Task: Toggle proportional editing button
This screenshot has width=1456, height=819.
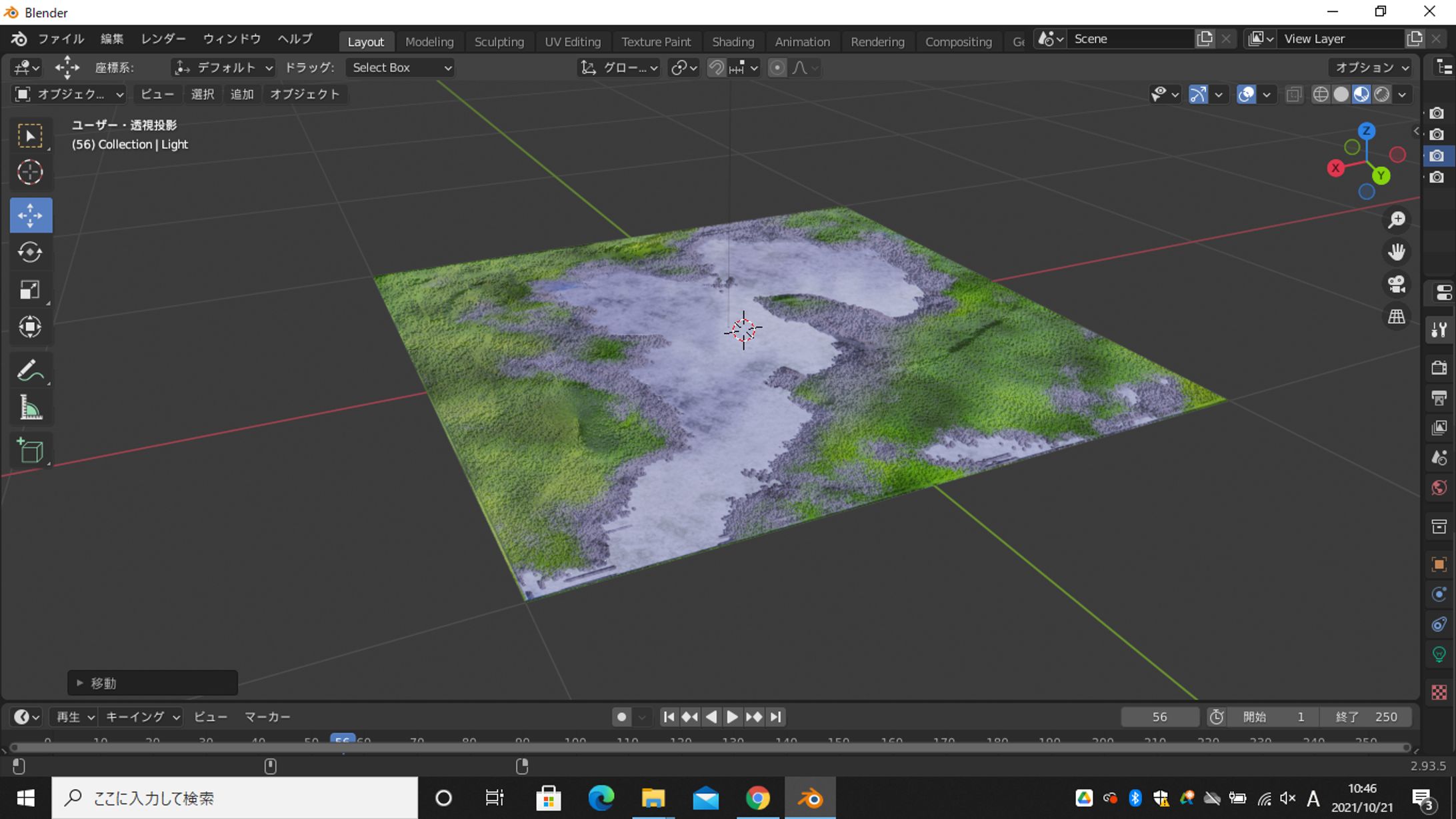Action: pos(777,67)
